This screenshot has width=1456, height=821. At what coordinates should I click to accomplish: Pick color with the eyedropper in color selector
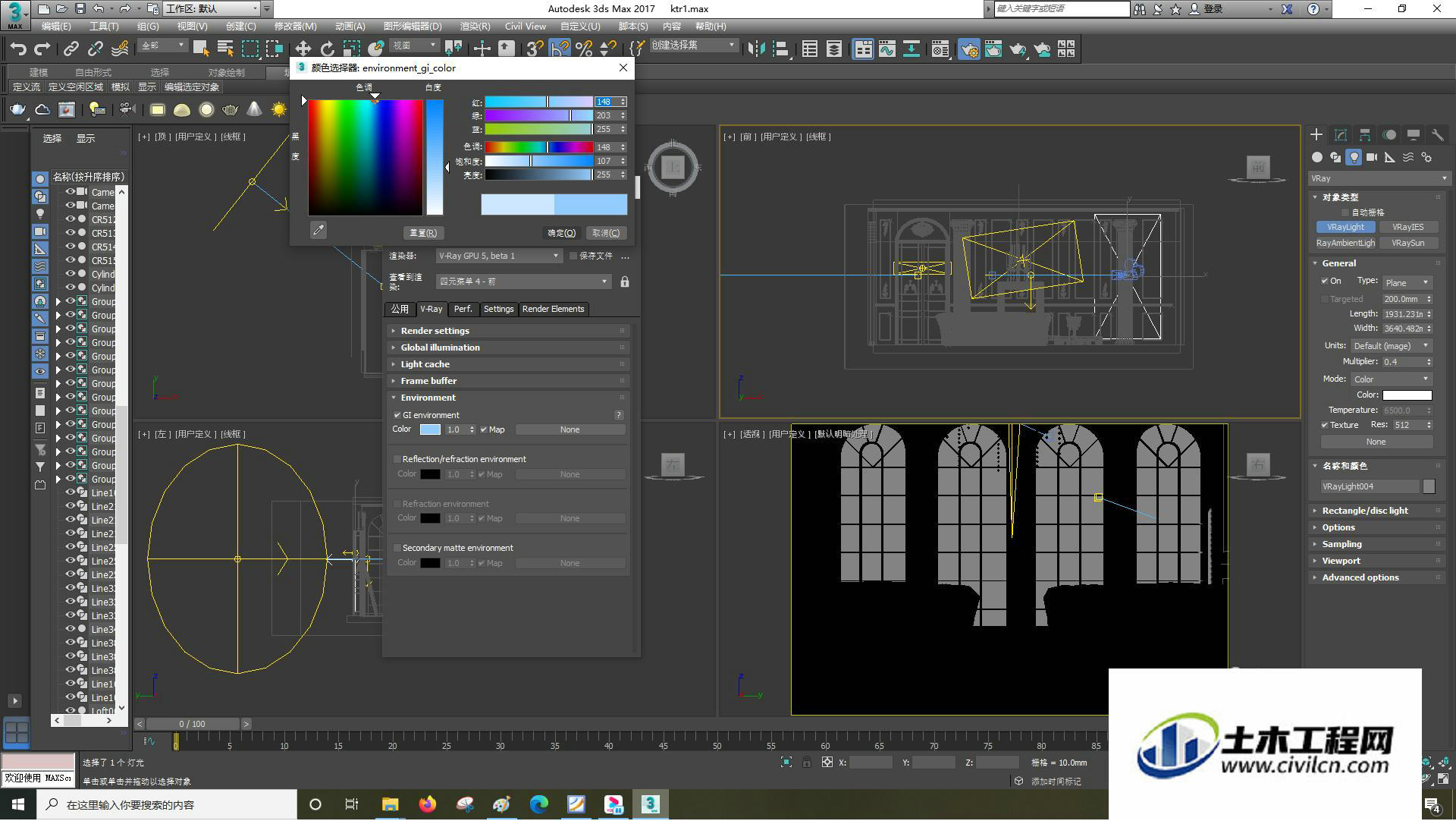(x=318, y=230)
